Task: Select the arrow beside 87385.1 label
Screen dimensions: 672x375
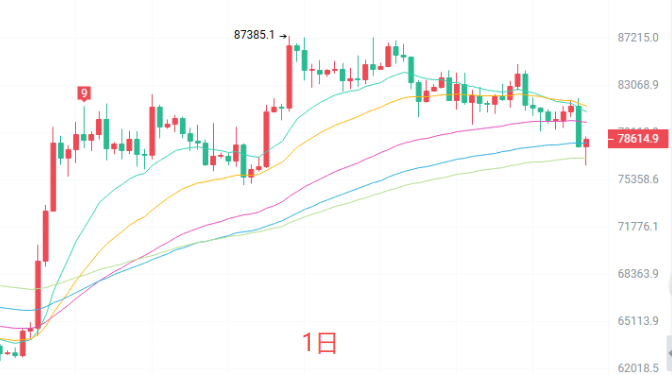Action: click(x=283, y=36)
